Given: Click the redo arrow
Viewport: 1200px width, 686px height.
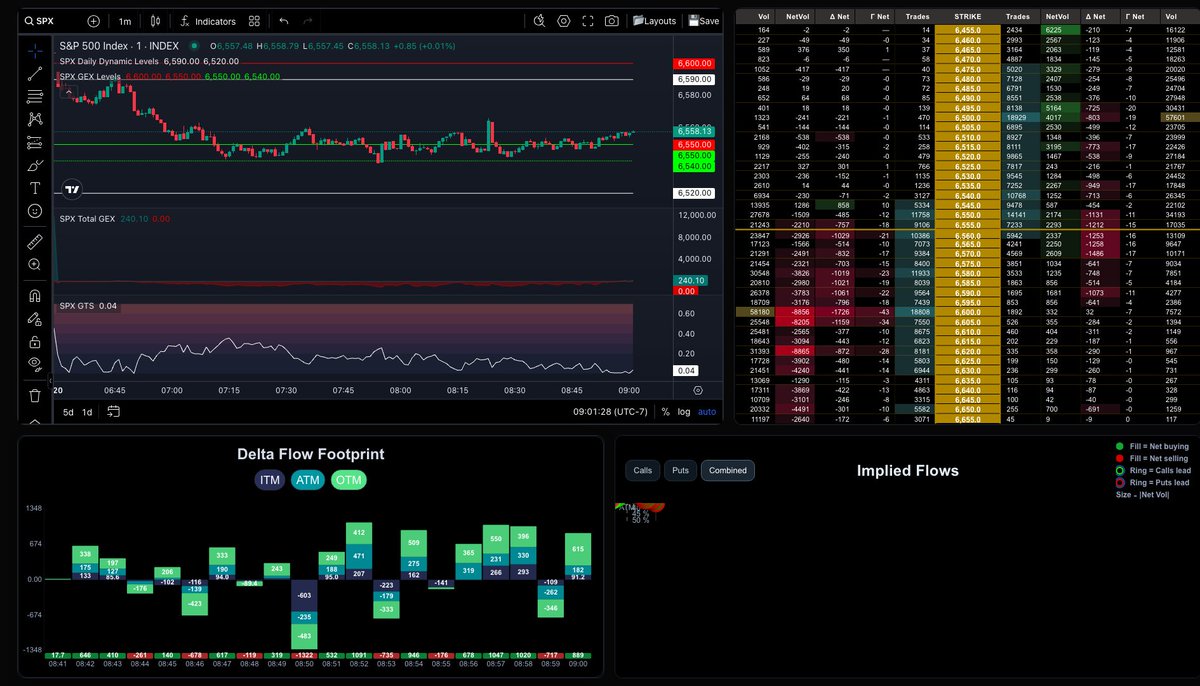Looking at the screenshot, I should tap(308, 21).
